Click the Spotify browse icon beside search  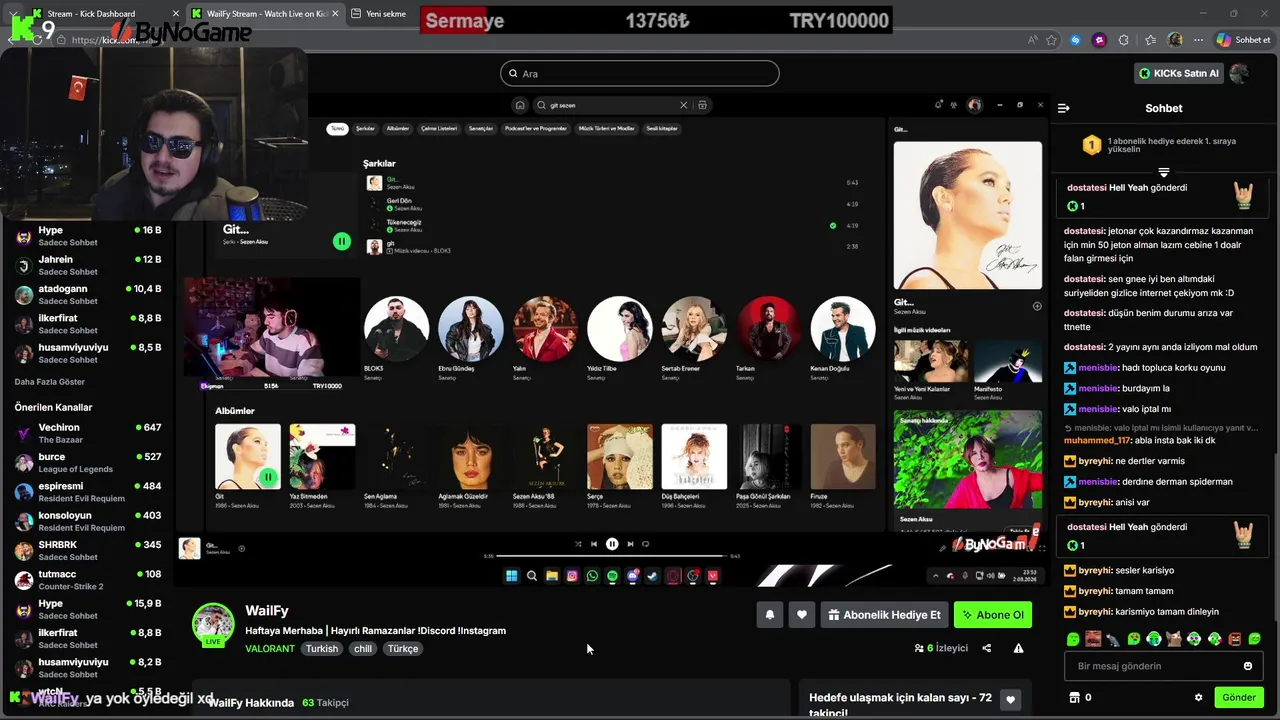(x=703, y=105)
